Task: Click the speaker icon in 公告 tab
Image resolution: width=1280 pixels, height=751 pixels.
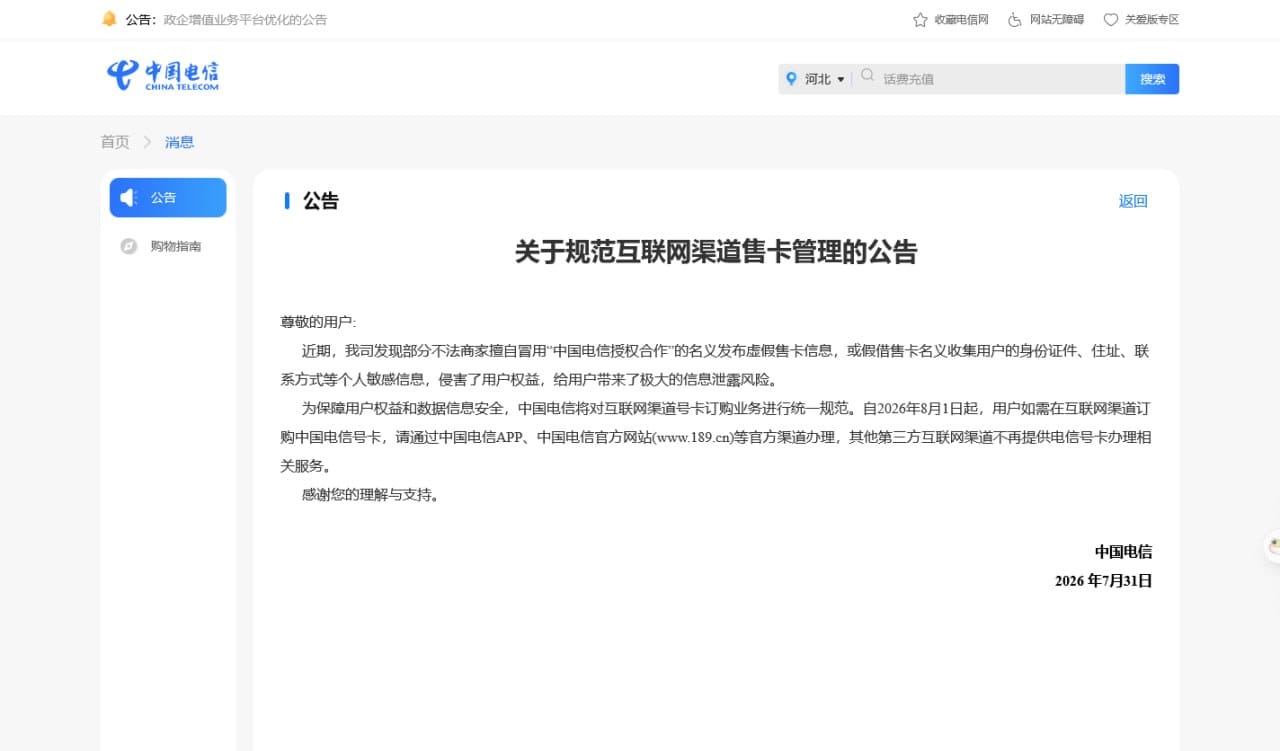Action: point(129,198)
